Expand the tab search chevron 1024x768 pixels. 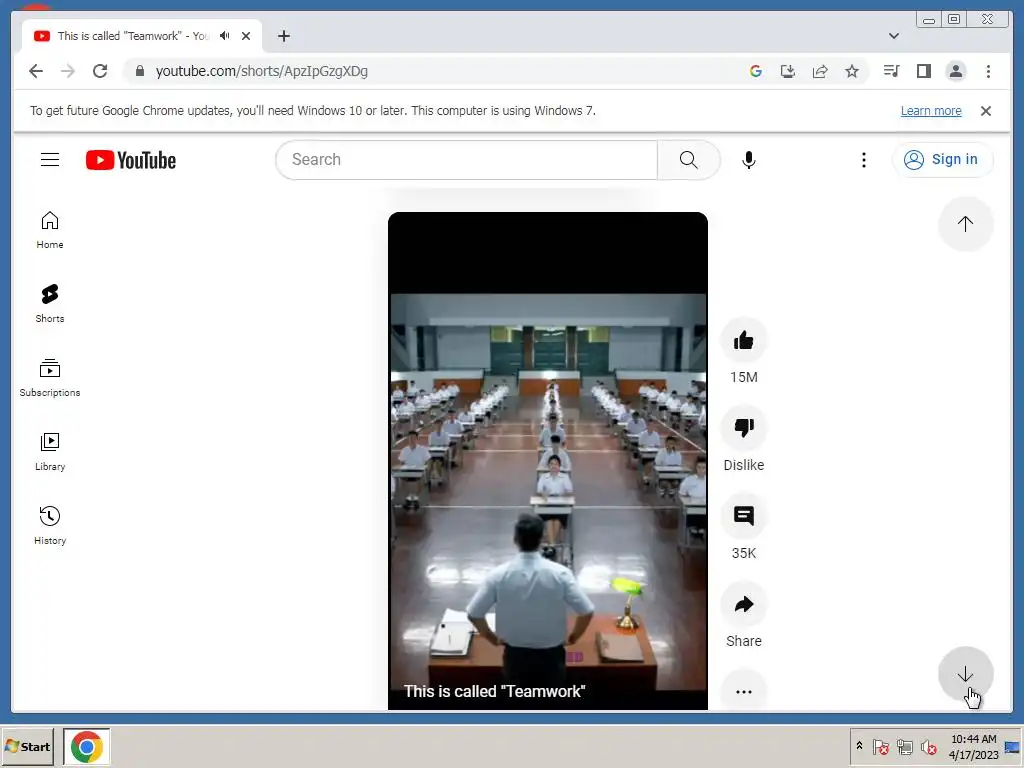(x=893, y=36)
